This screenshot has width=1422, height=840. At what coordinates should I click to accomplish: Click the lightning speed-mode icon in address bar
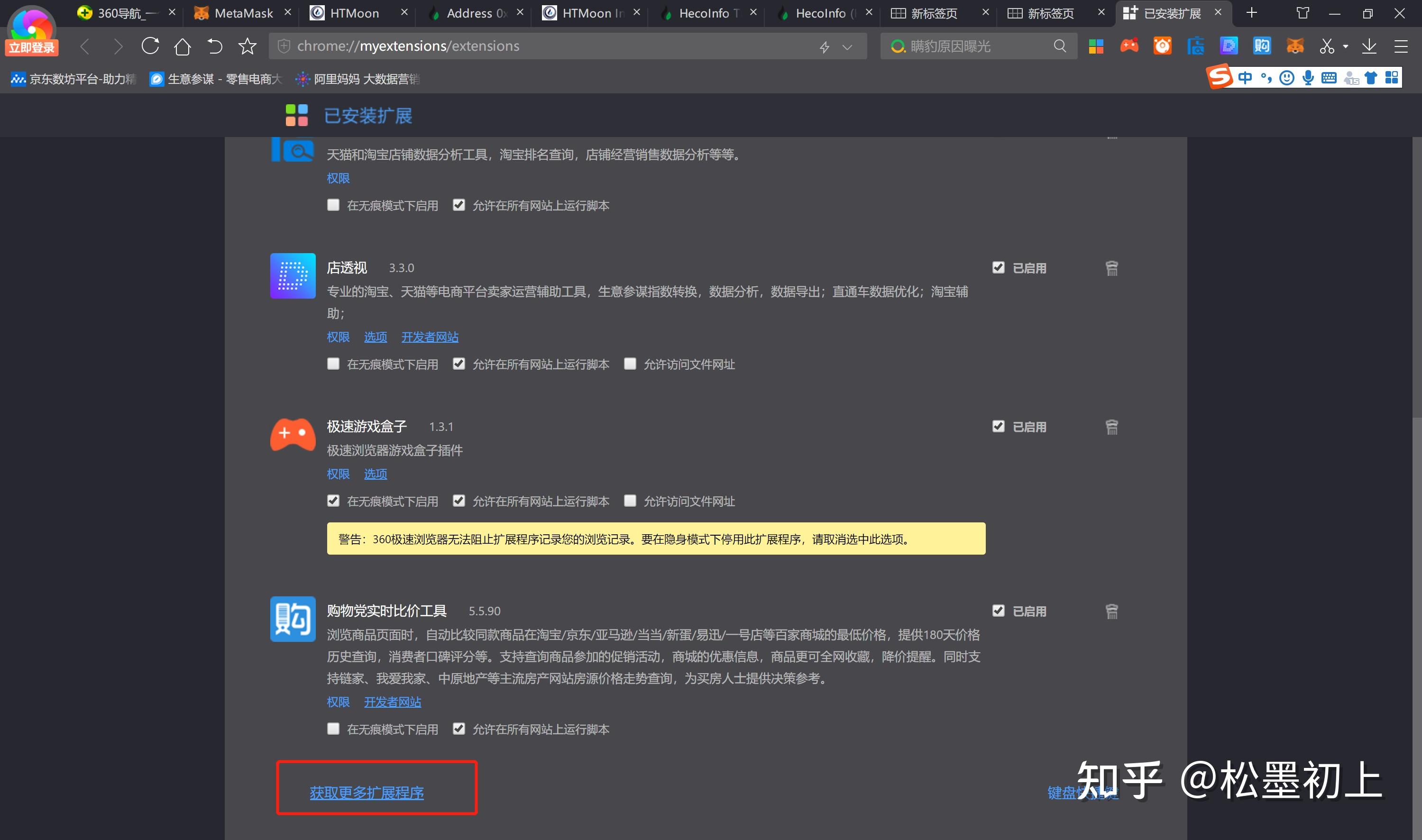coord(825,47)
